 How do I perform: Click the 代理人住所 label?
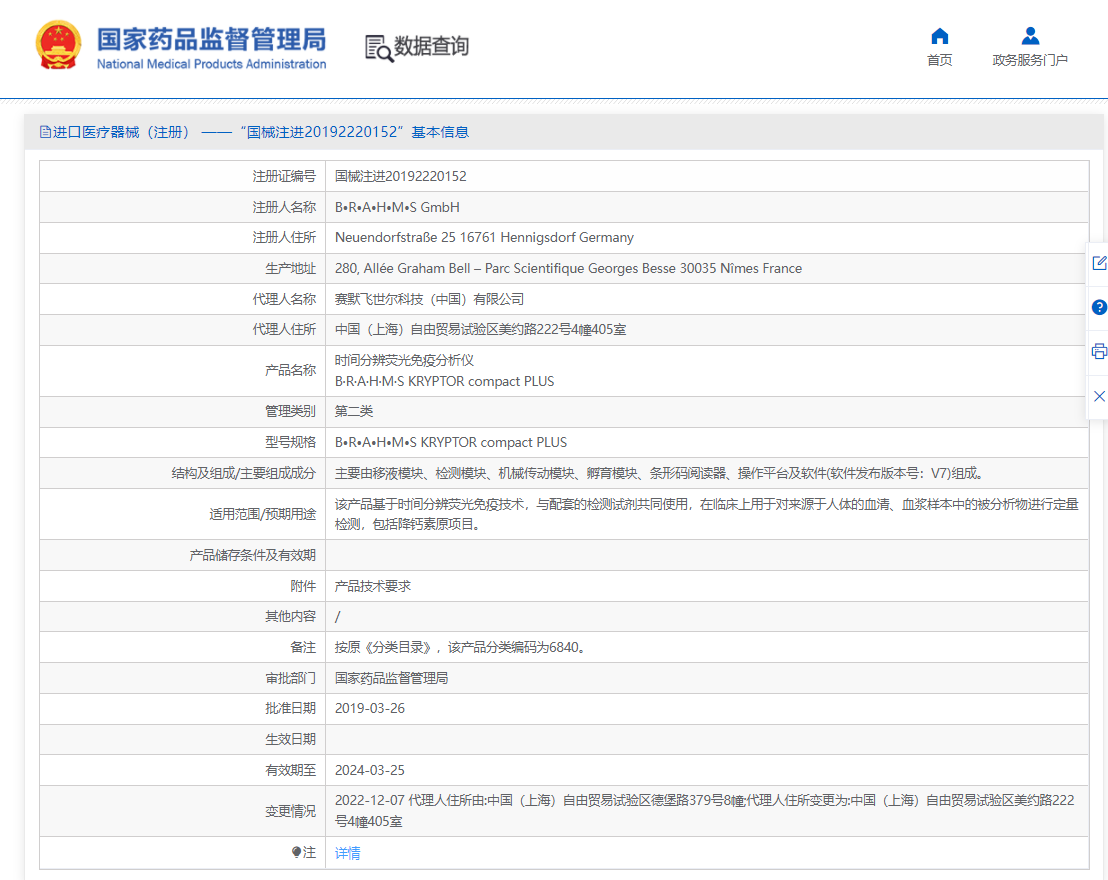pos(284,329)
